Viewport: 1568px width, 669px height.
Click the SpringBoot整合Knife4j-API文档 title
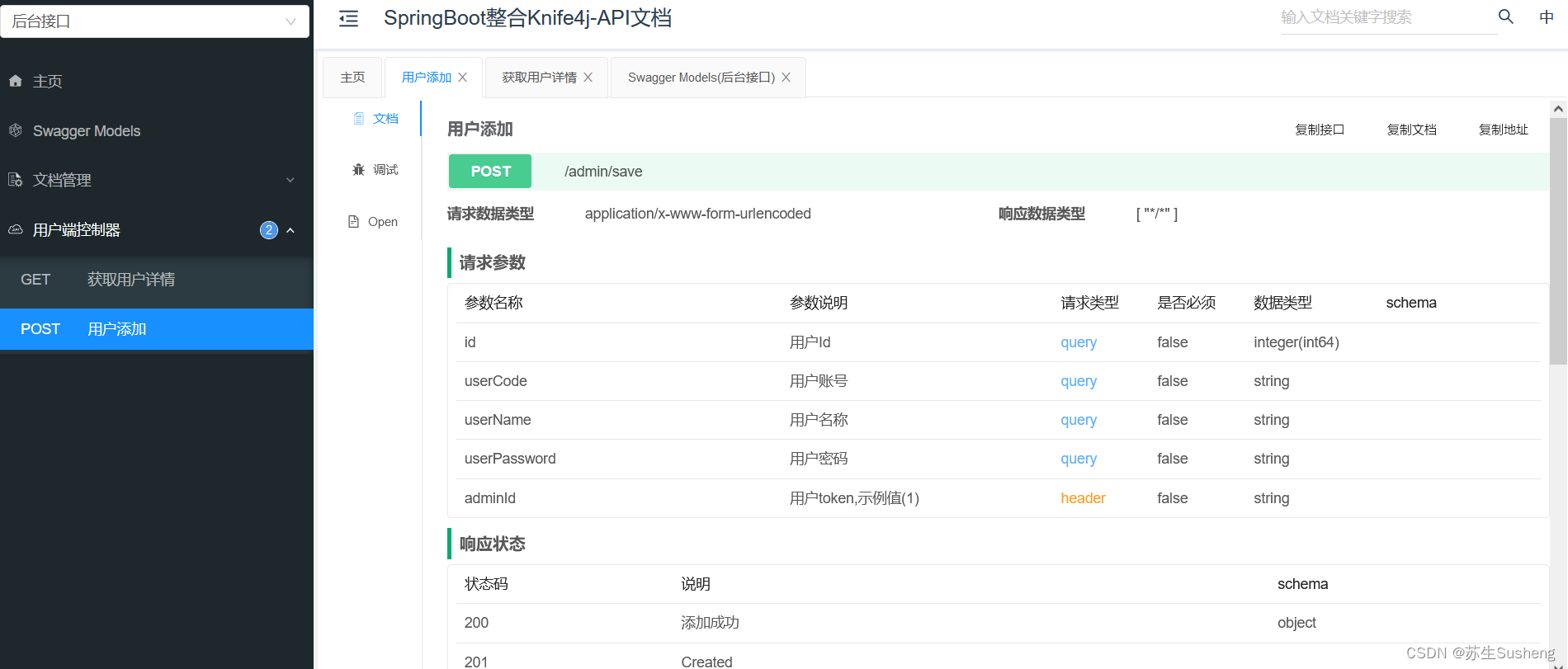[x=527, y=18]
